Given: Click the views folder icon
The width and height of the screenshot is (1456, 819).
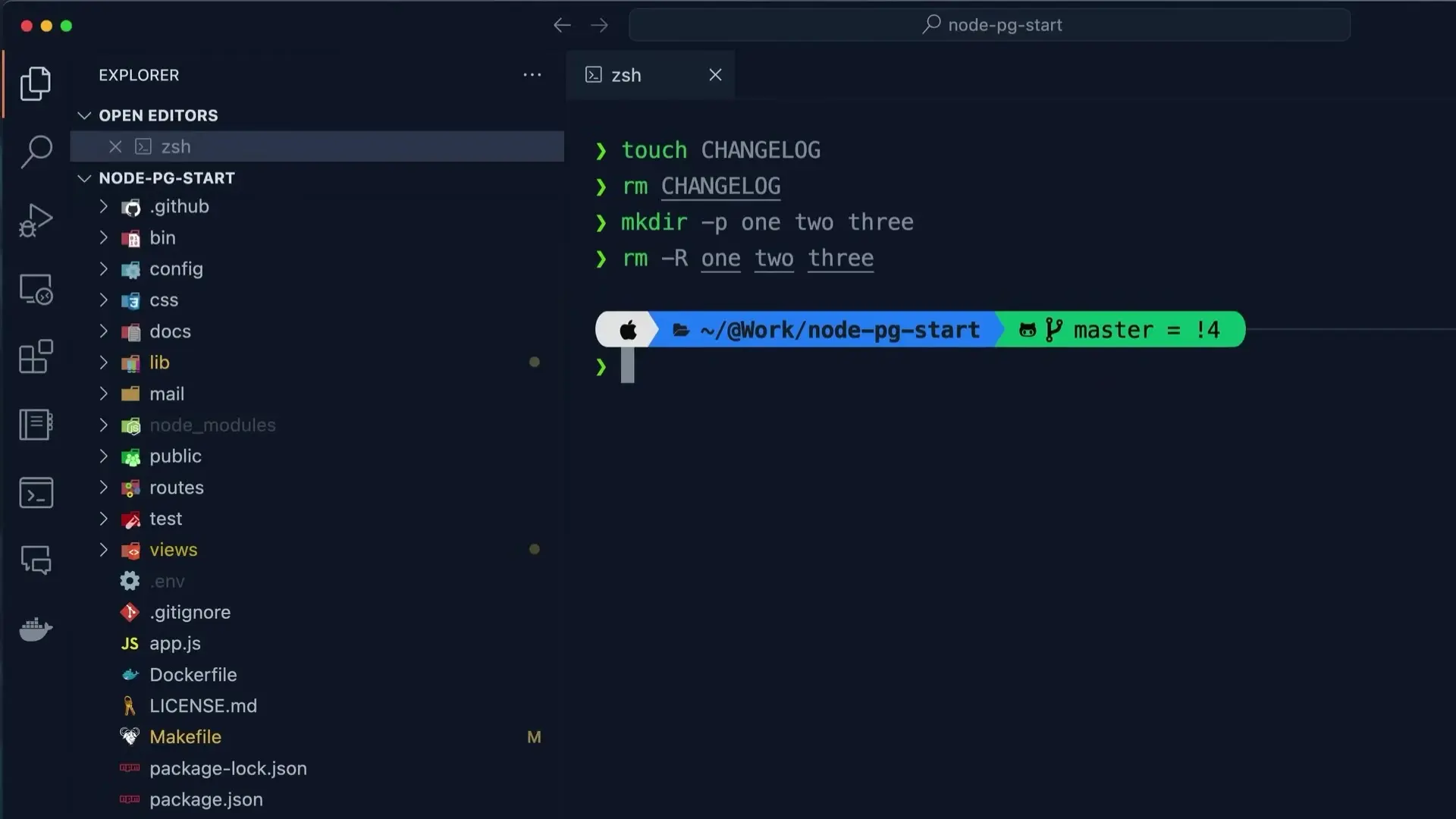Looking at the screenshot, I should [x=130, y=551].
